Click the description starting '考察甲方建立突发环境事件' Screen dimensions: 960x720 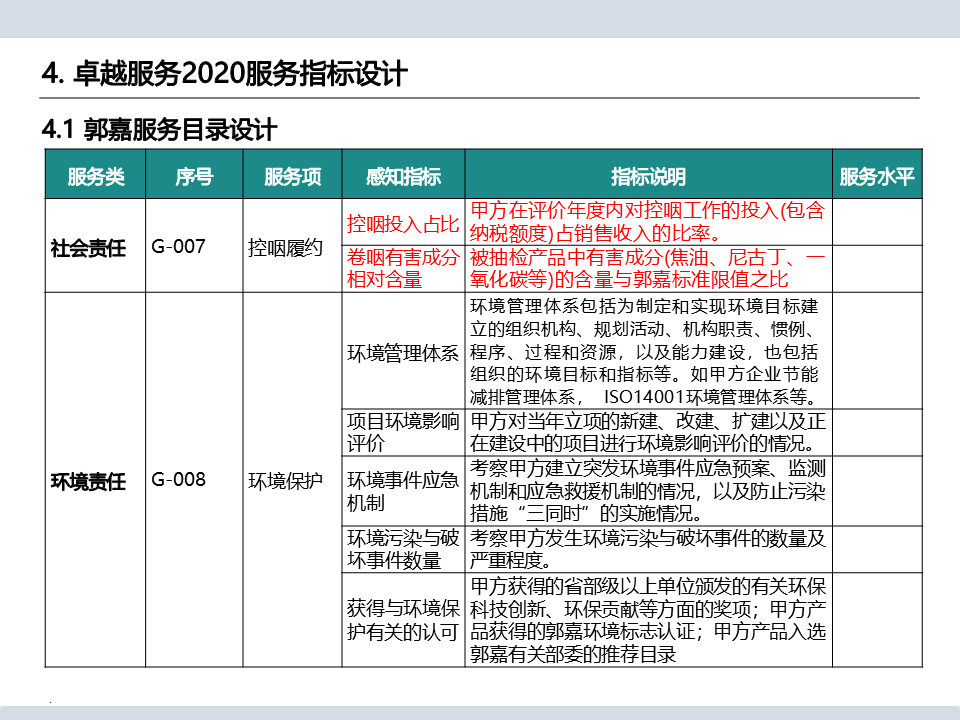648,491
